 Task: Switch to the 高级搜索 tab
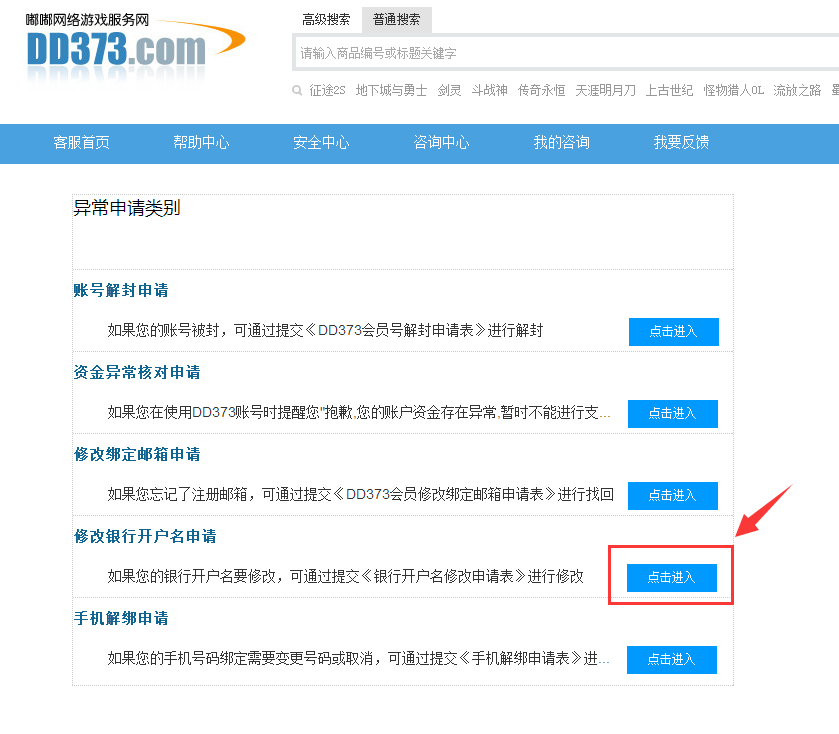tap(326, 20)
